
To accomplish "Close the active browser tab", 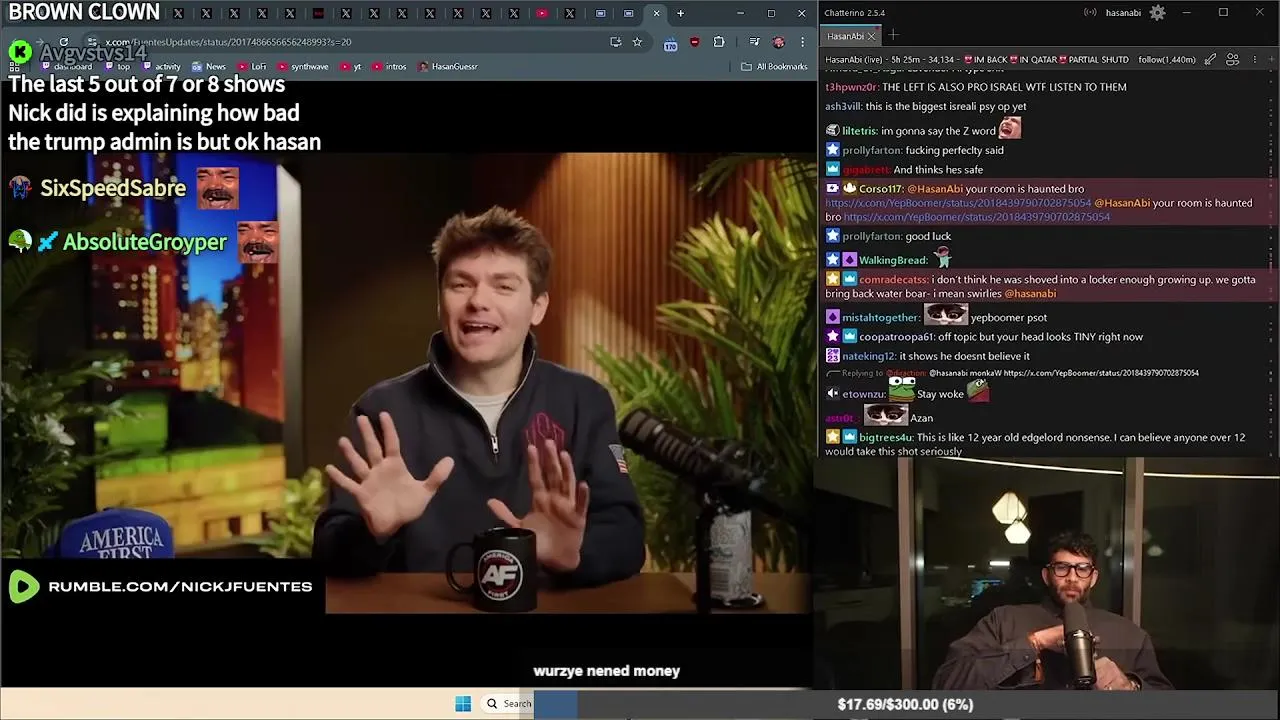I will click(x=656, y=13).
